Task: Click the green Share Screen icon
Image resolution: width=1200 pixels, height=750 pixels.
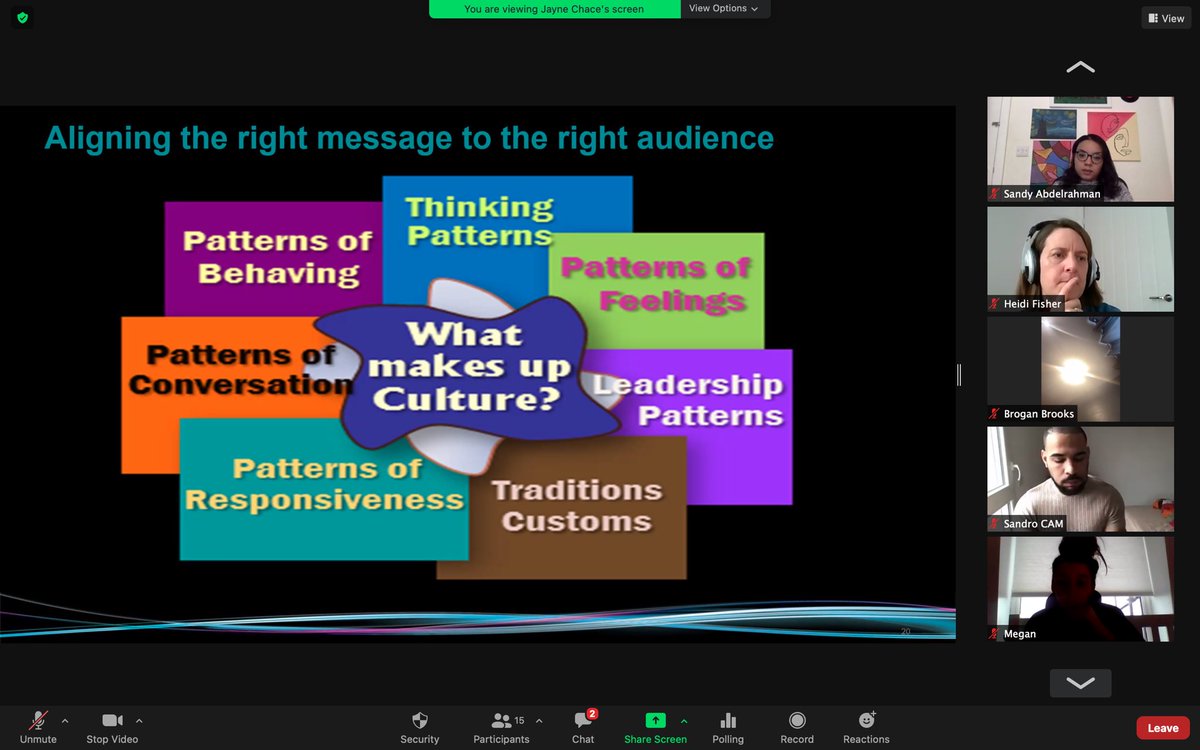Action: (x=655, y=720)
